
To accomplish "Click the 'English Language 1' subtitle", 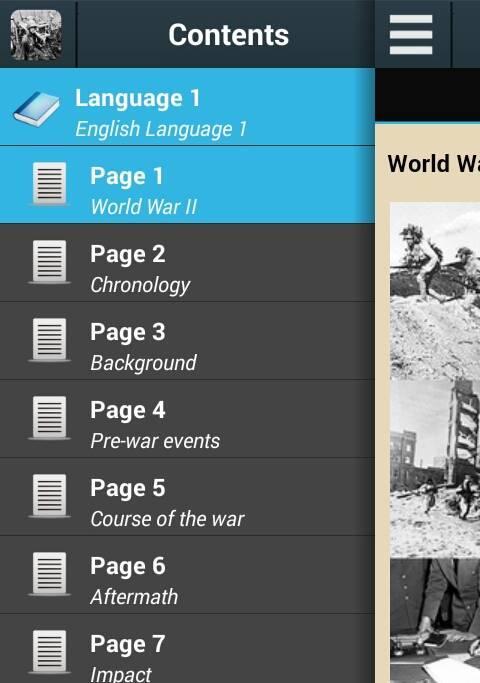I will [161, 129].
